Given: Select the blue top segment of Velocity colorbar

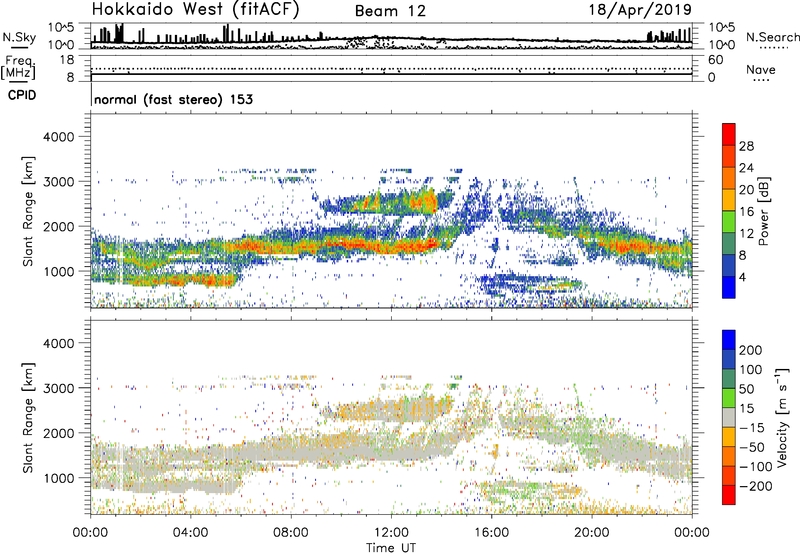Looking at the screenshot, I should 729,340.
